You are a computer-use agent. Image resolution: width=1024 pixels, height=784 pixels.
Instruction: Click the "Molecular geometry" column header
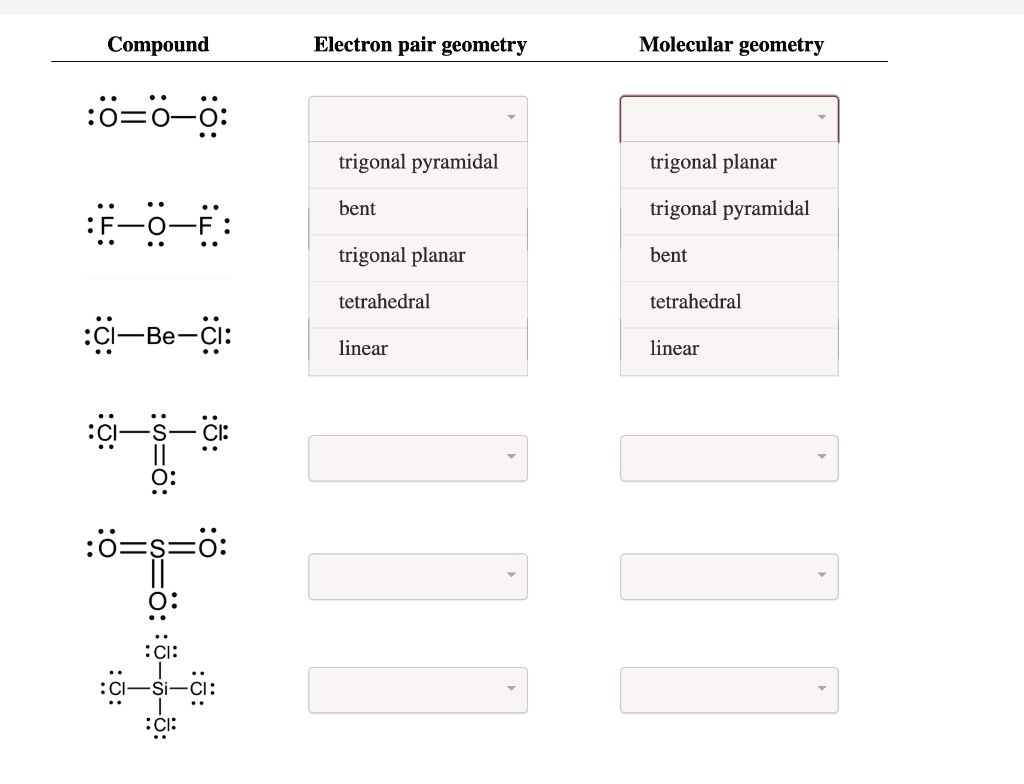(732, 44)
